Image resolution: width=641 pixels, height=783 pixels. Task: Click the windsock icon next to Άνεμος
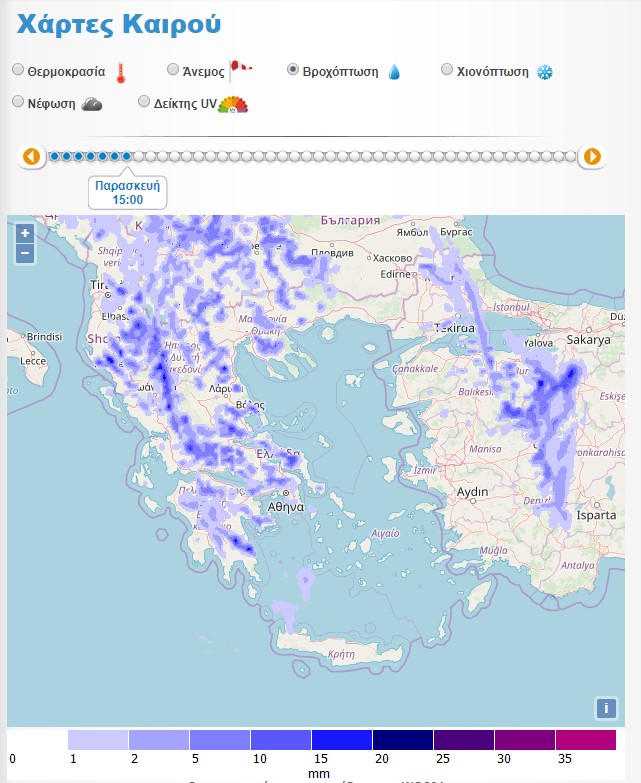tap(240, 70)
